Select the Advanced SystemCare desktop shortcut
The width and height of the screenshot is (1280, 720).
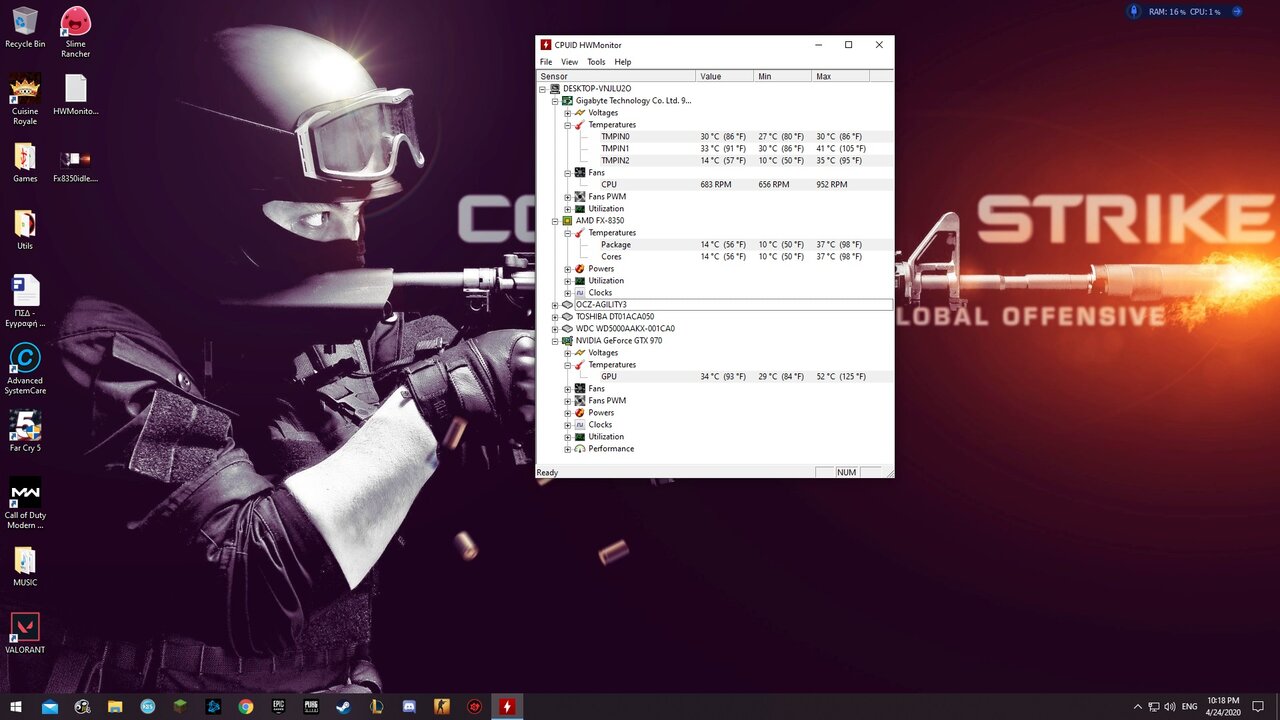(25, 369)
